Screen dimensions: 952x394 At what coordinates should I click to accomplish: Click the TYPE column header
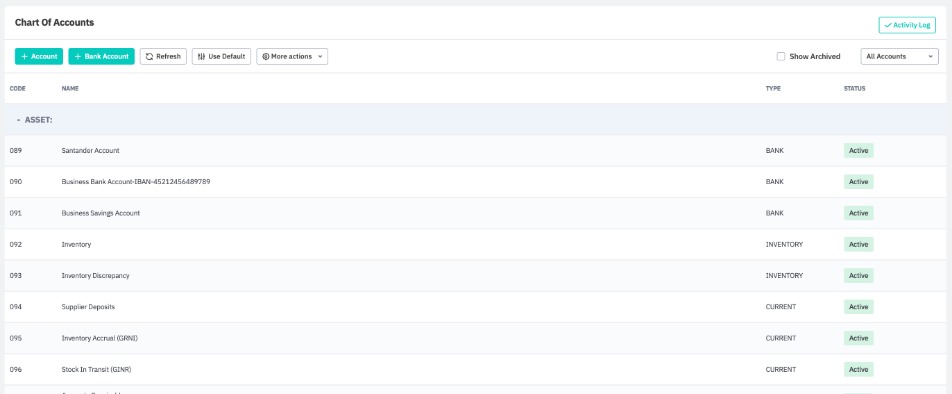tap(773, 89)
